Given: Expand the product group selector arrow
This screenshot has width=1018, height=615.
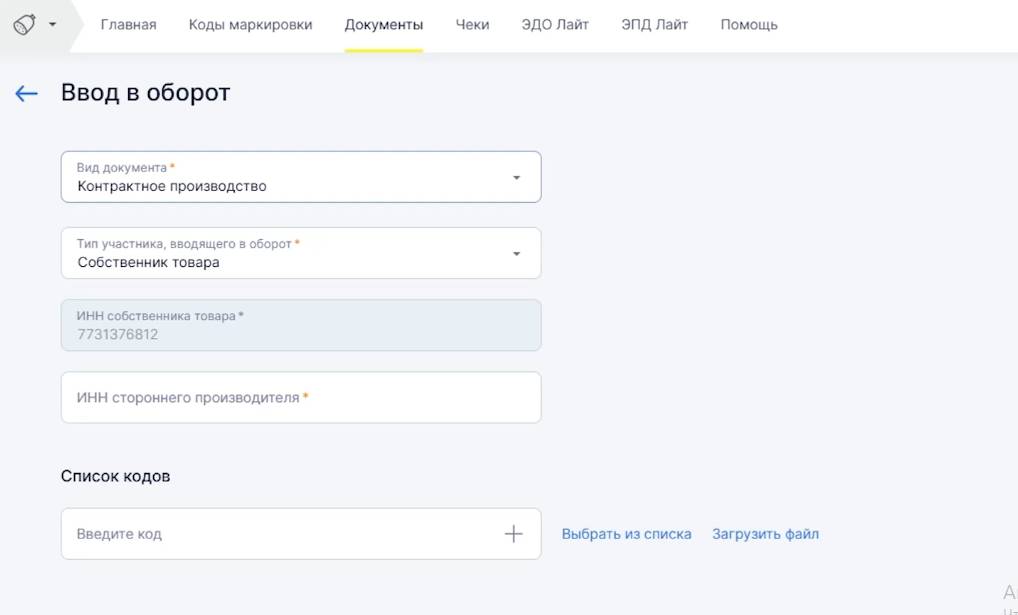Looking at the screenshot, I should 53,25.
